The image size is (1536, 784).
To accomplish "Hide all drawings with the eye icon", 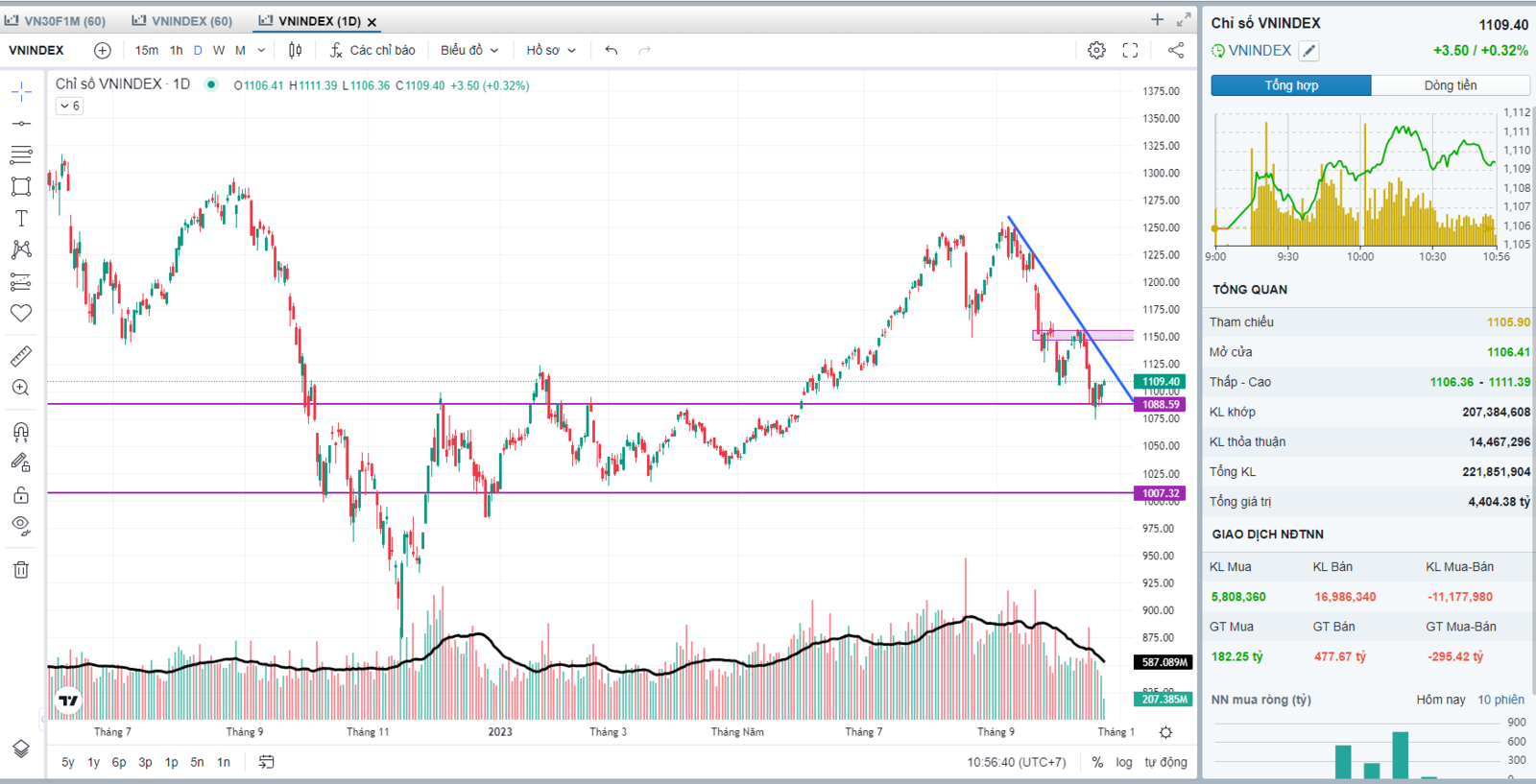I will [x=21, y=525].
